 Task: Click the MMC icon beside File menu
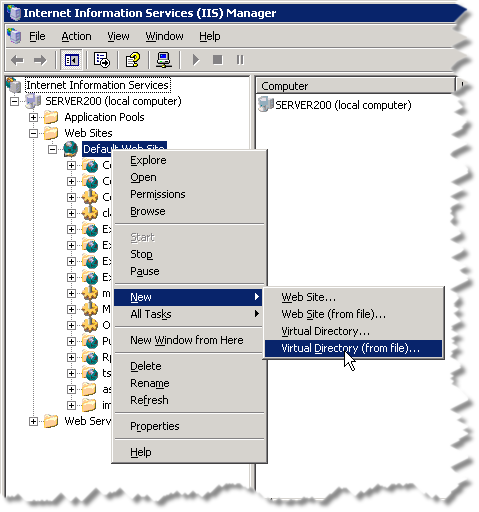click(15, 36)
